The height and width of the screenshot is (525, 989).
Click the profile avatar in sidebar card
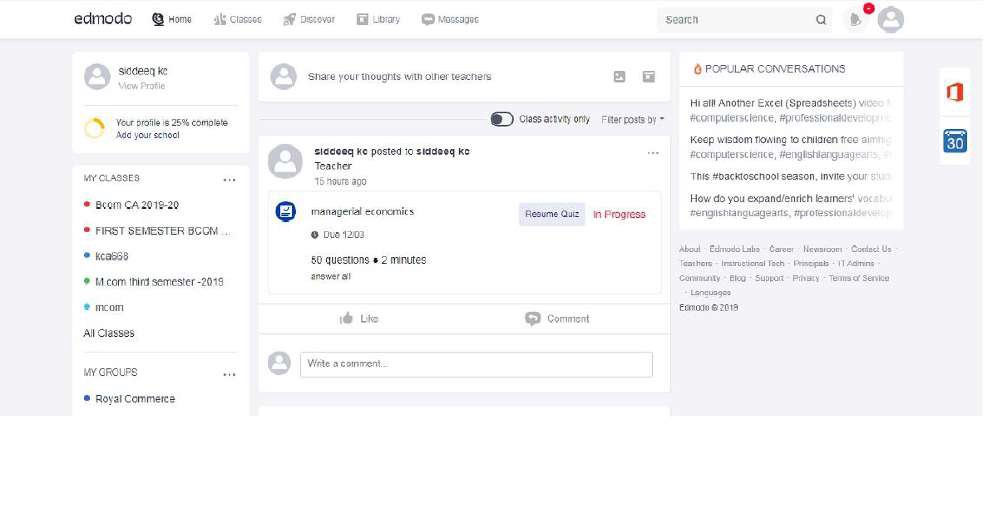(97, 76)
